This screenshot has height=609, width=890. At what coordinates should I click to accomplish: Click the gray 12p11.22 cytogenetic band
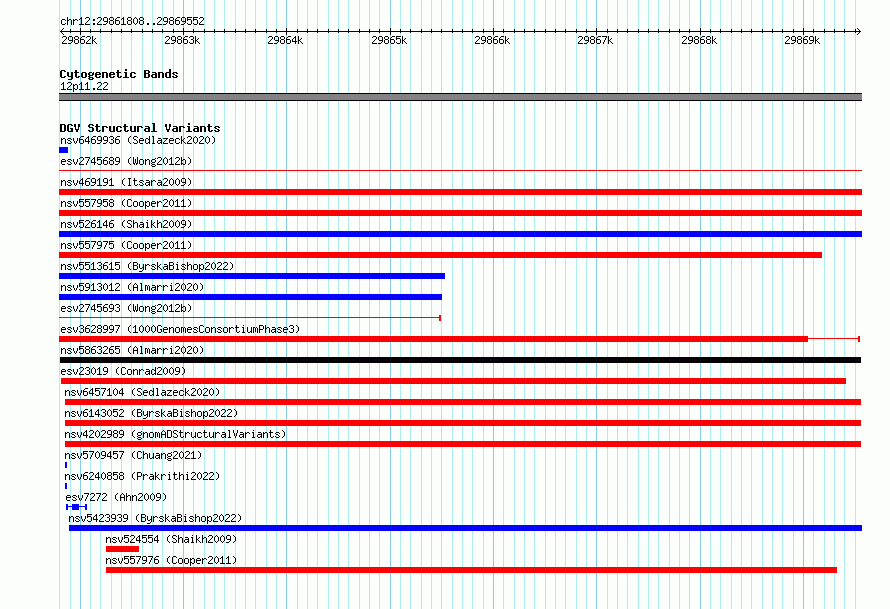click(x=460, y=97)
